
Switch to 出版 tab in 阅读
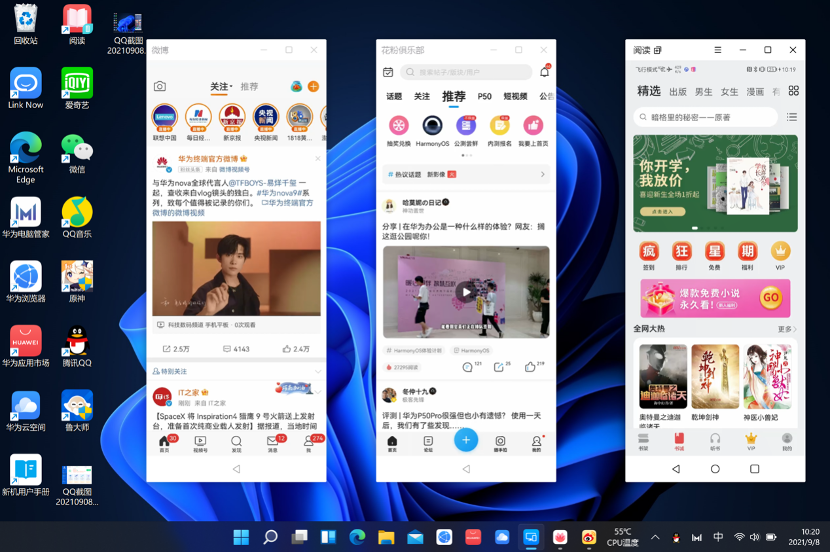678,92
